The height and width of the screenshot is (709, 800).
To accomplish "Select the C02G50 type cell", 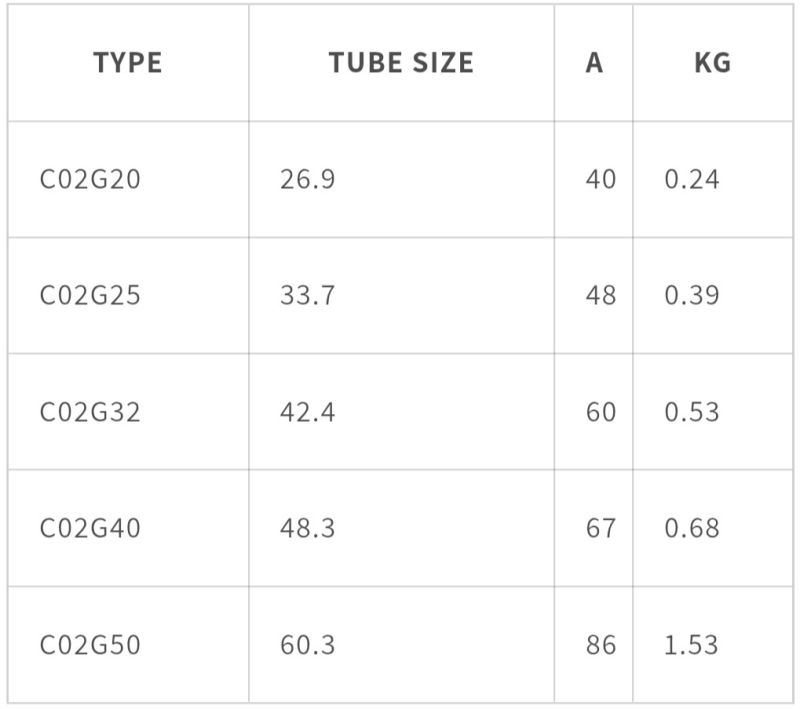I will [x=90, y=645].
